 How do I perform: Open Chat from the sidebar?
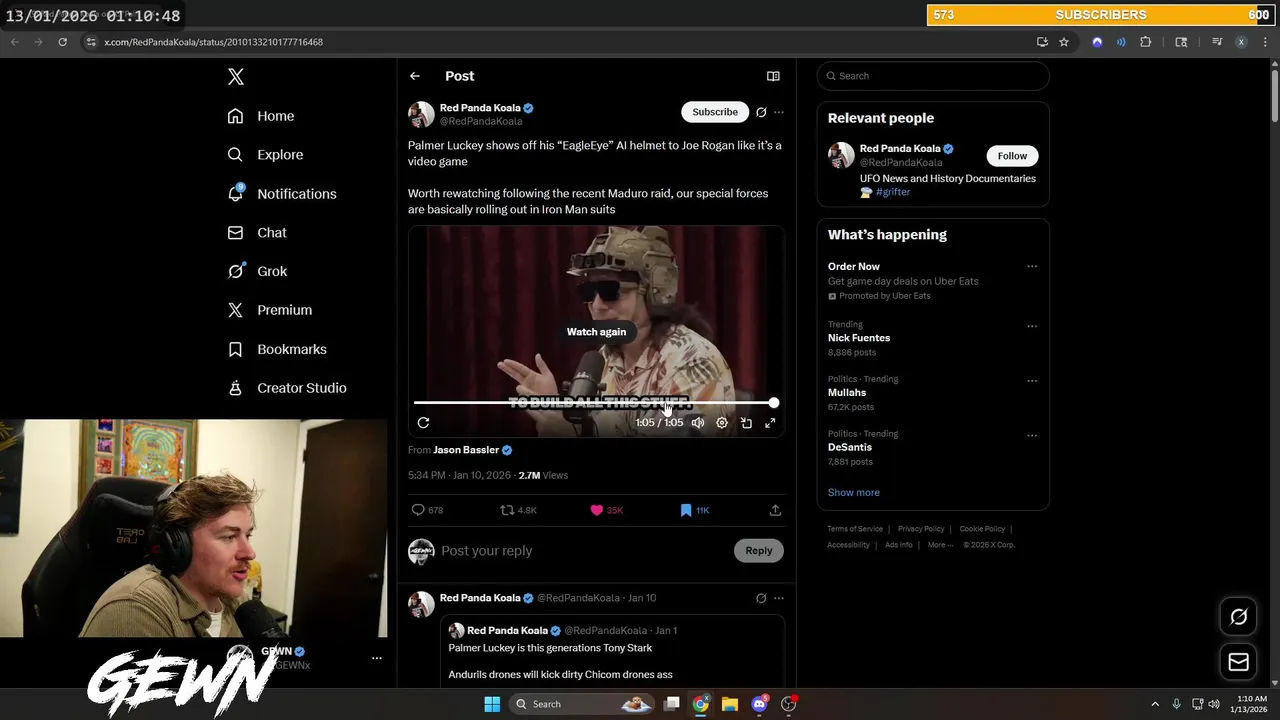pyautogui.click(x=257, y=232)
